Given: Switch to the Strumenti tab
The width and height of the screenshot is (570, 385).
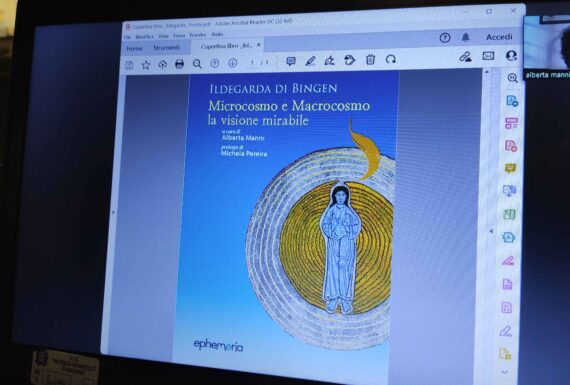Looking at the screenshot, I should pos(166,48).
